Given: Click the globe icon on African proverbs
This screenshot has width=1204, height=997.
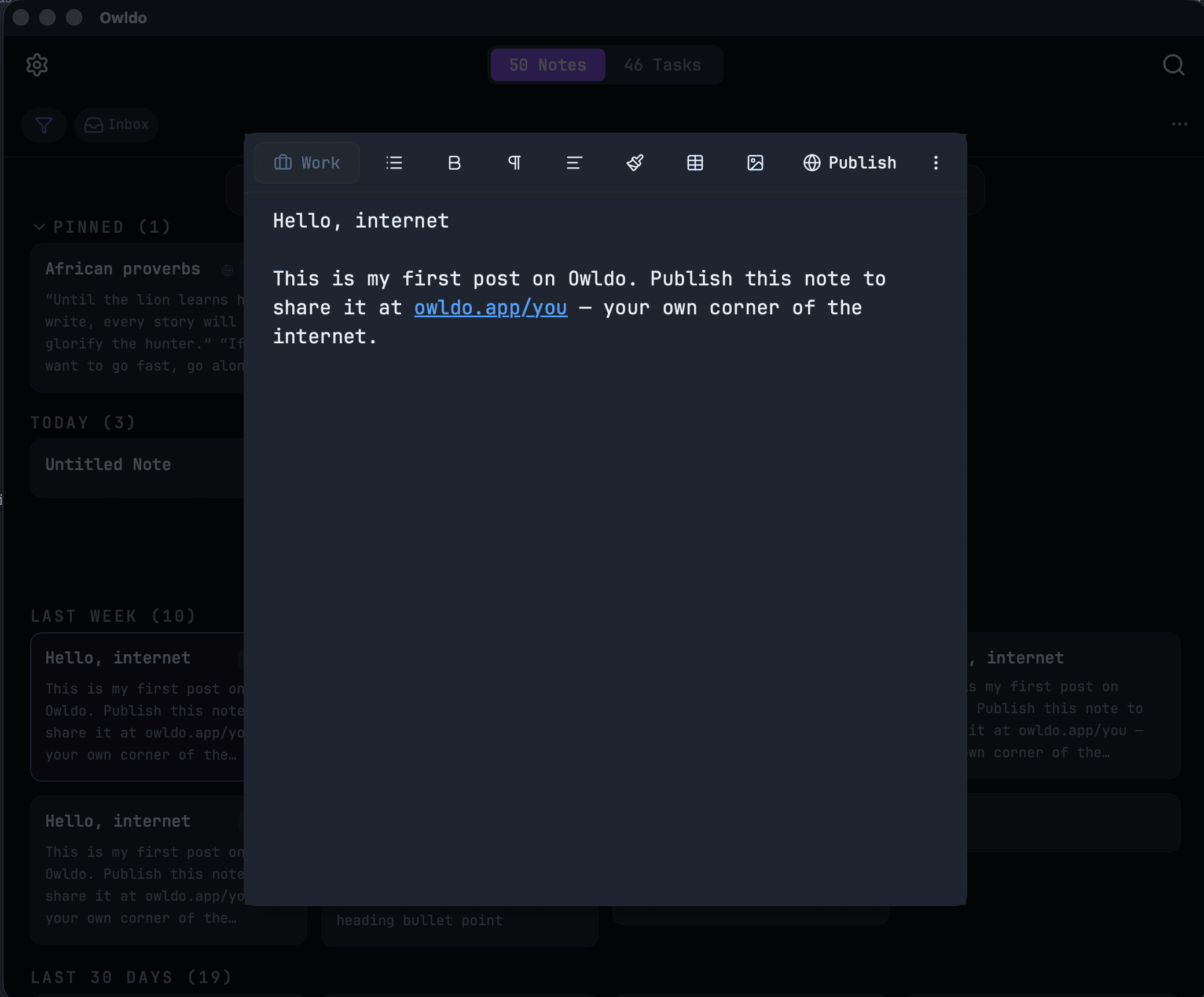Looking at the screenshot, I should point(227,270).
